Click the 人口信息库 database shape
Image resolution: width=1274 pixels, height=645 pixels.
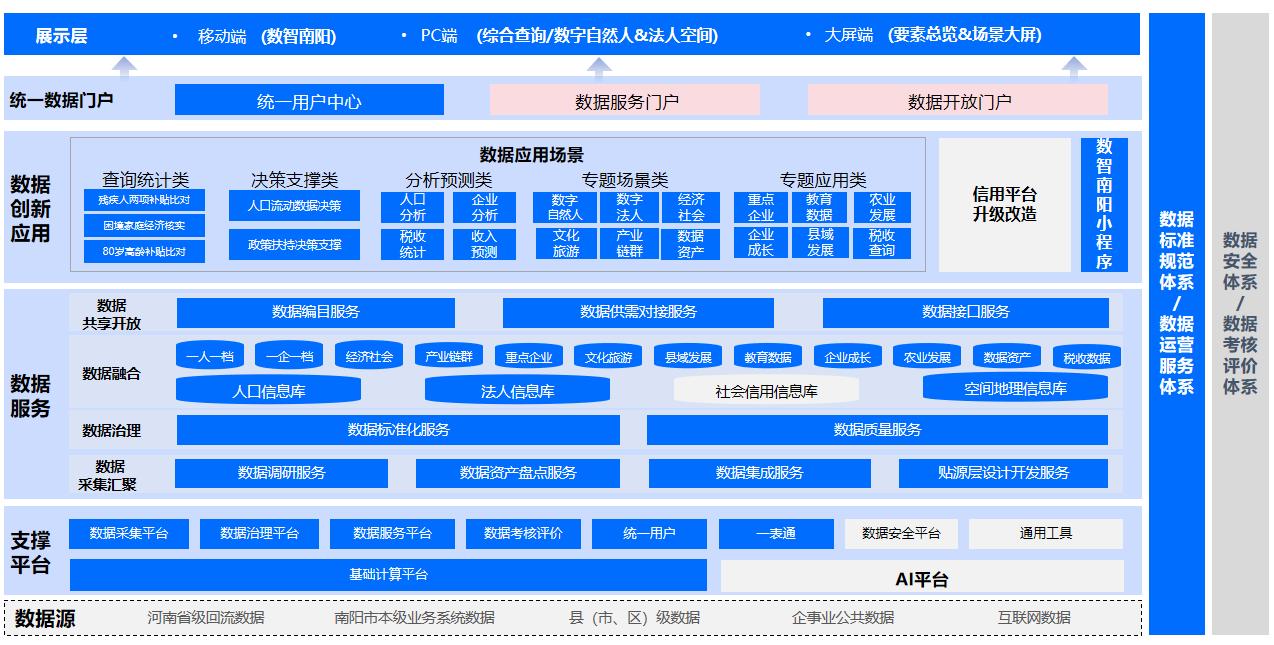click(268, 390)
